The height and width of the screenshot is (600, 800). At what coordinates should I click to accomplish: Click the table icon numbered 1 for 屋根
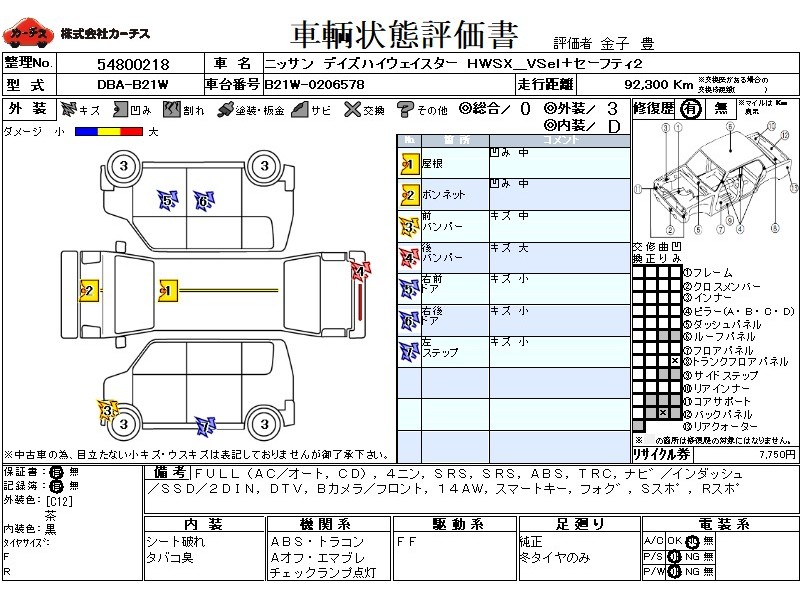click(409, 164)
